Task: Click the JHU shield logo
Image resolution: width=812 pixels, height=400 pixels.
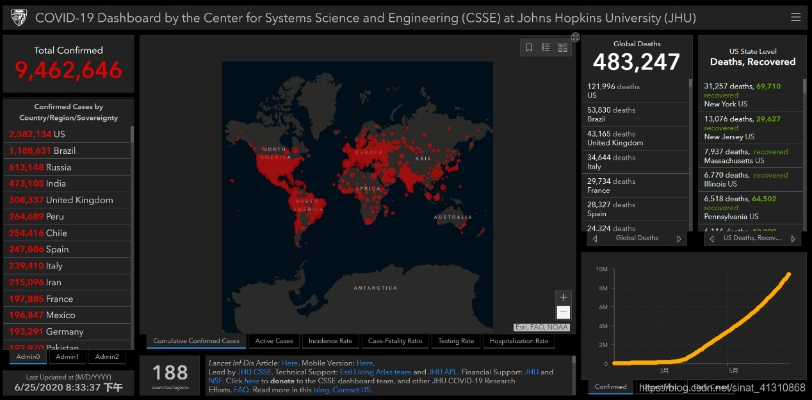Action: coord(18,18)
